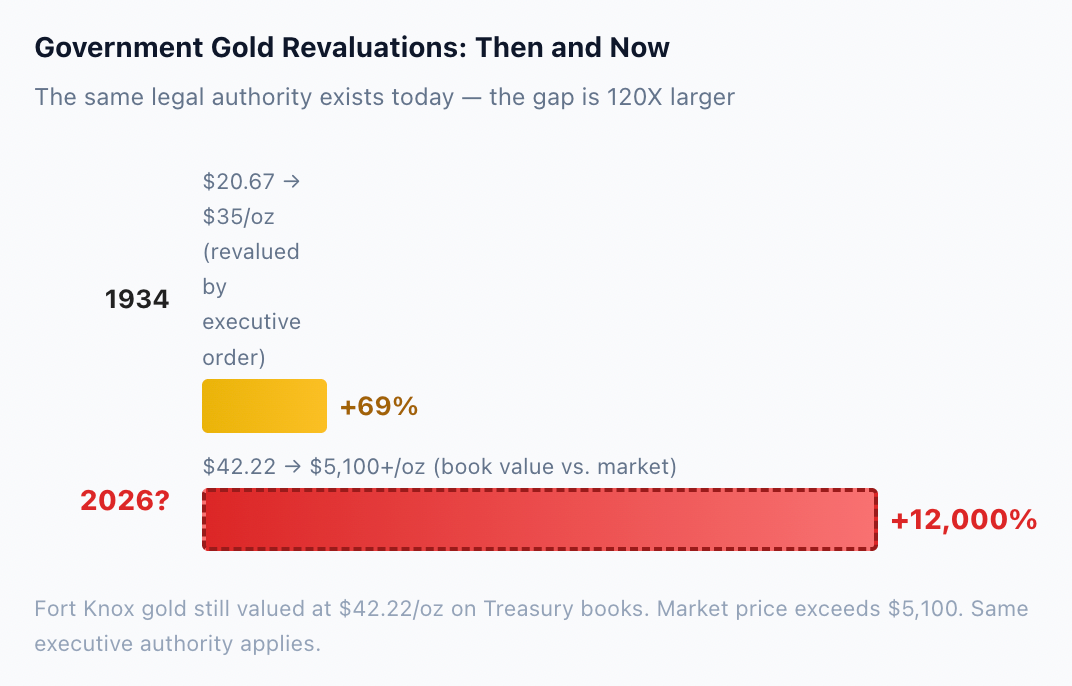Click 'Treasury books' in the footnote
The image size is (1072, 686).
565,609
